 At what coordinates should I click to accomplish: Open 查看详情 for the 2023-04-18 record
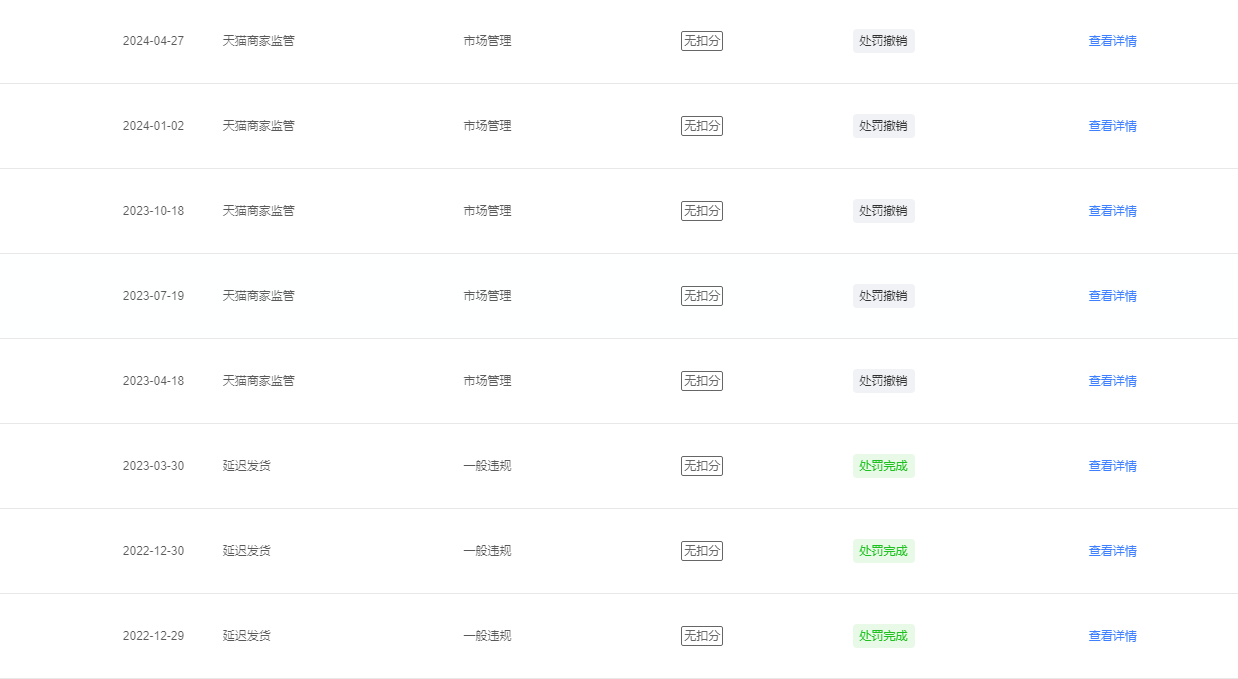pos(1112,381)
